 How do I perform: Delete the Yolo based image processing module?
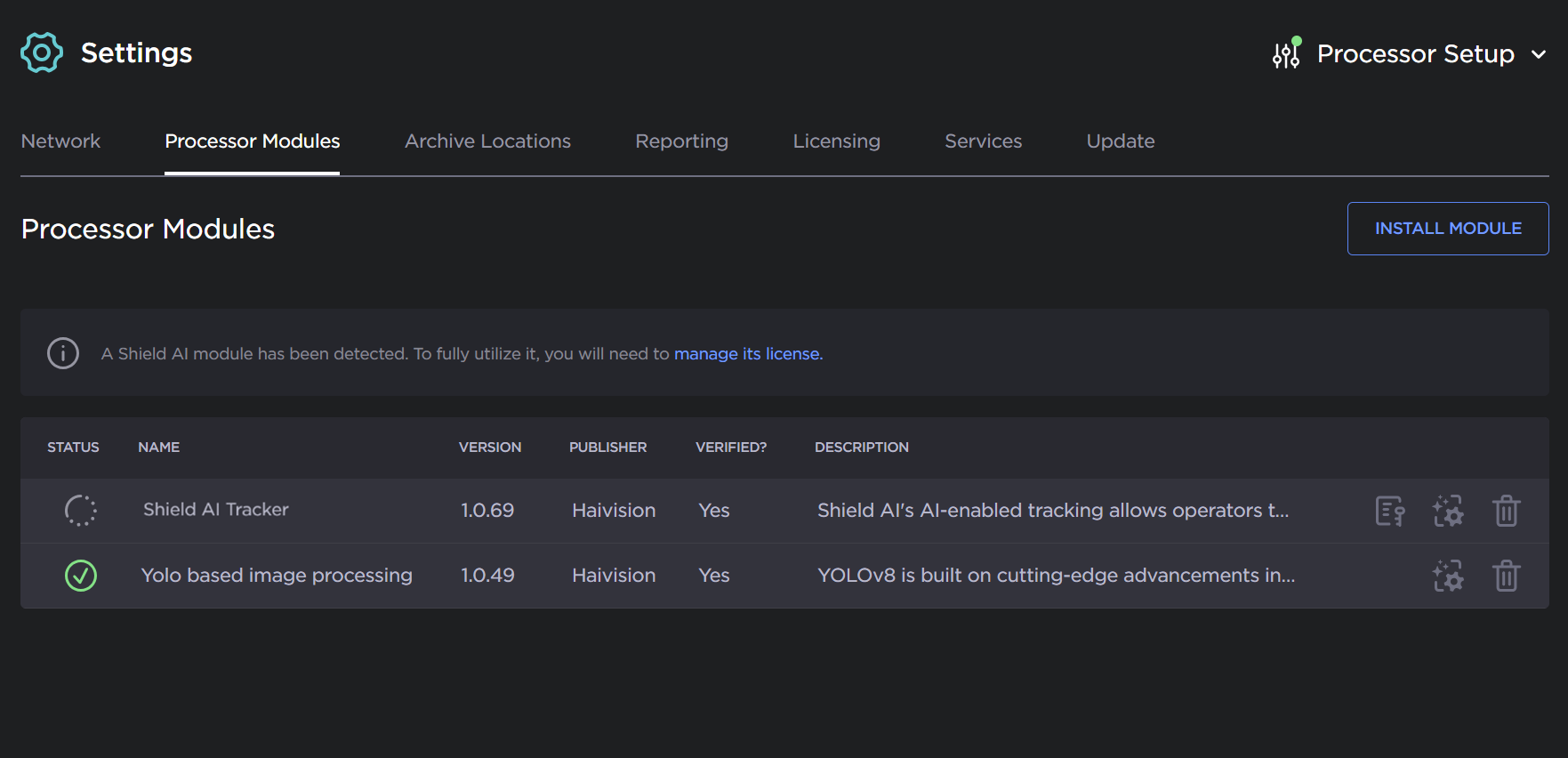coord(1506,576)
